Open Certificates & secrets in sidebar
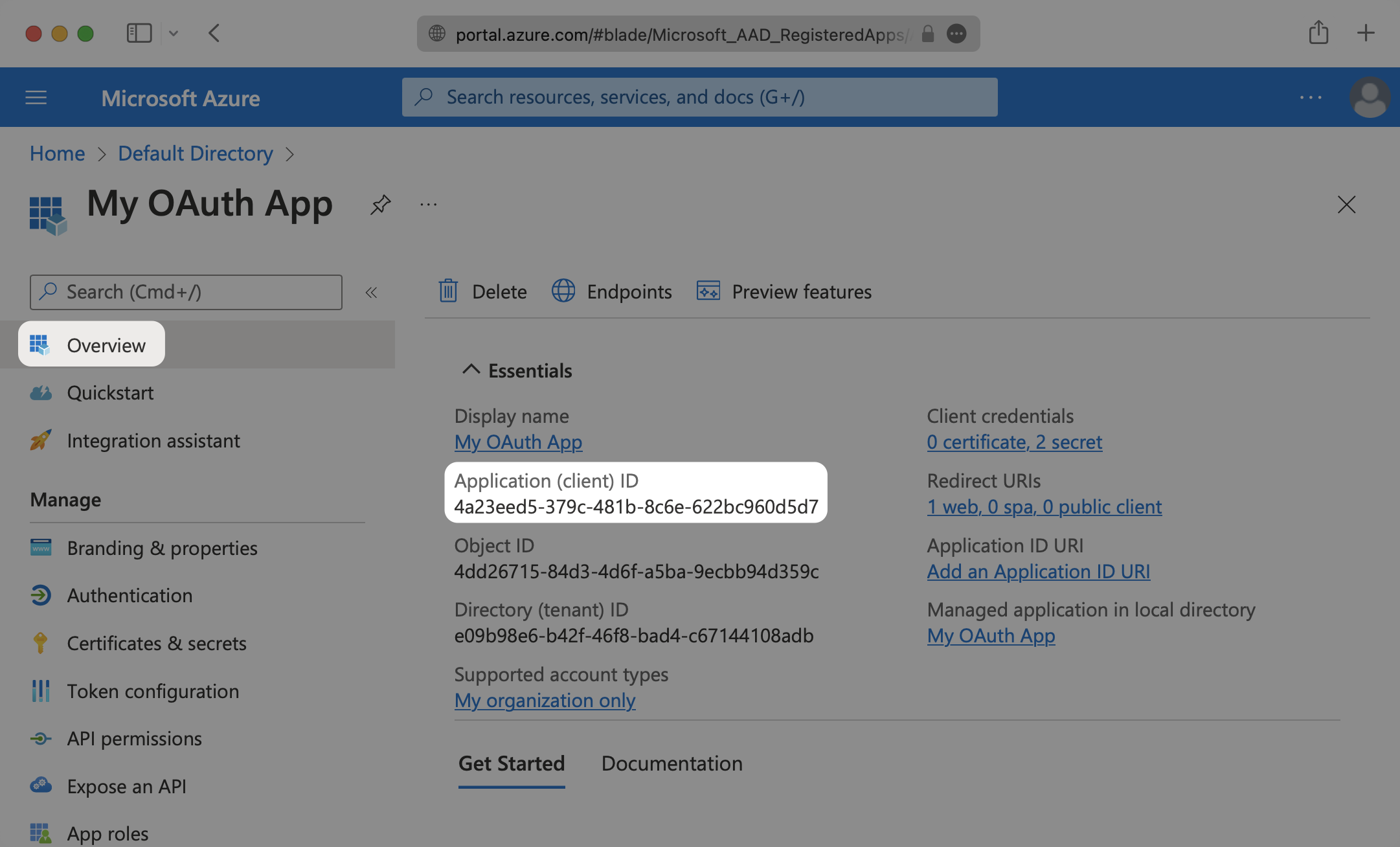The height and width of the screenshot is (847, 1400). [x=156, y=643]
